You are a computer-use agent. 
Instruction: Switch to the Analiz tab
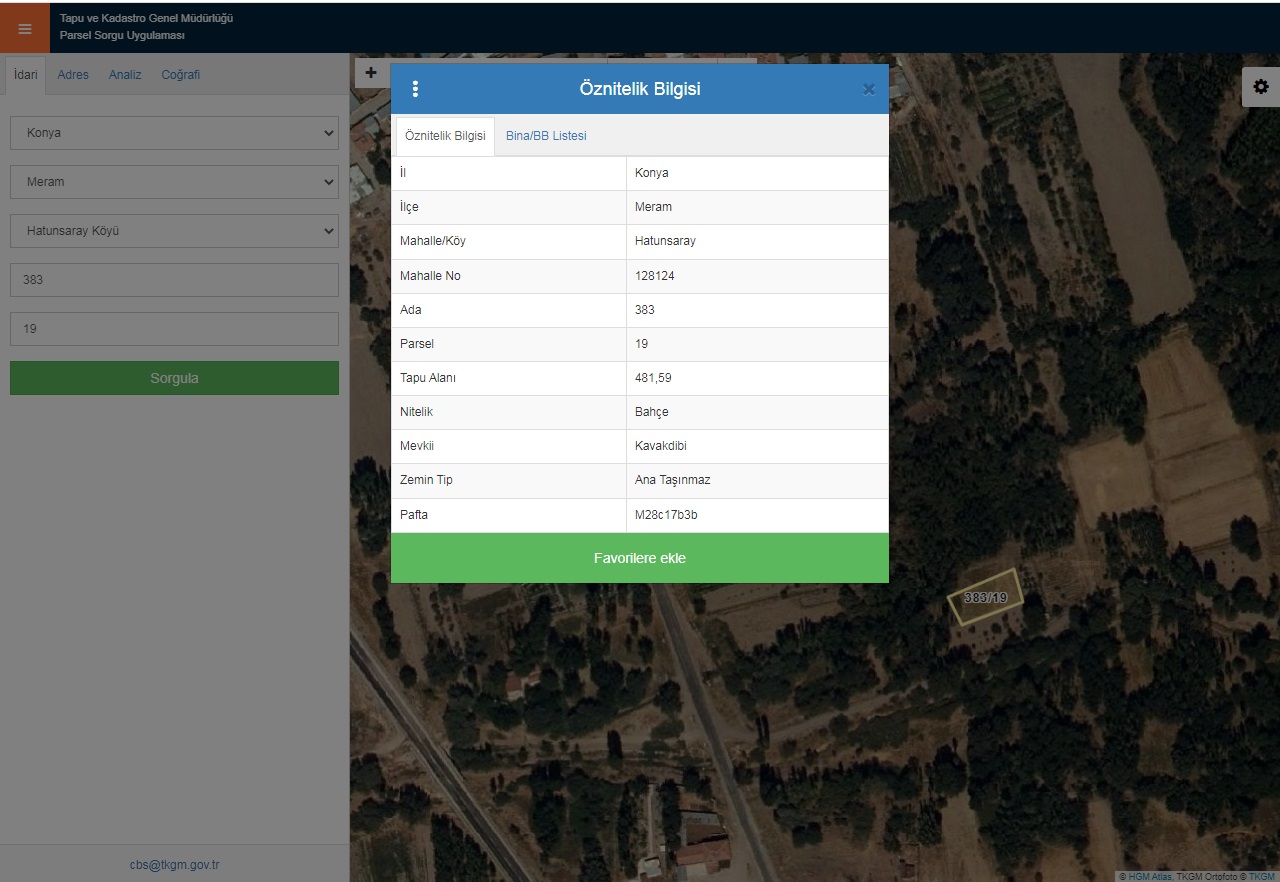(125, 75)
